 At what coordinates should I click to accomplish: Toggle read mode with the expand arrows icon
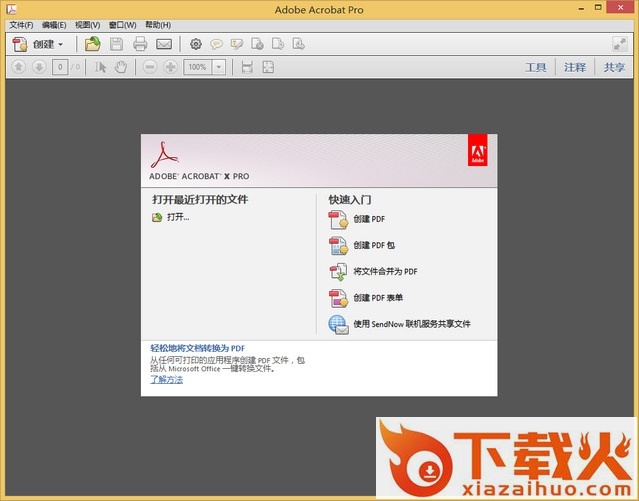pos(620,44)
